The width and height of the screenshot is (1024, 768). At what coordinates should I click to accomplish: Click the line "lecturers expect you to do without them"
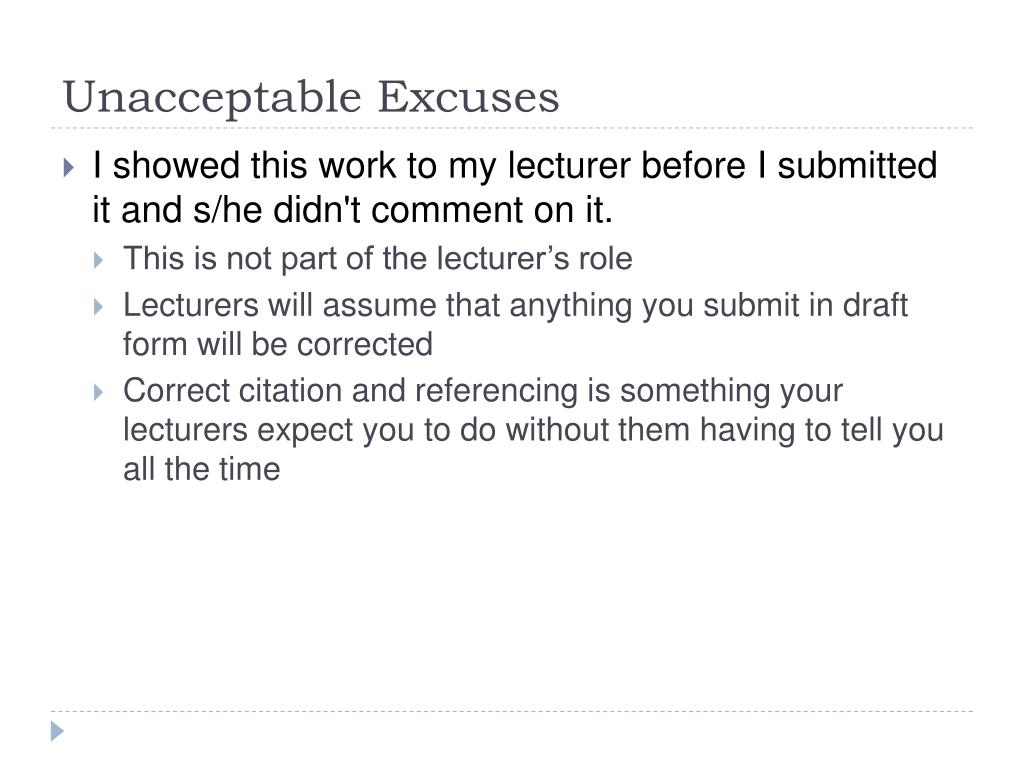pyautogui.click(x=406, y=430)
